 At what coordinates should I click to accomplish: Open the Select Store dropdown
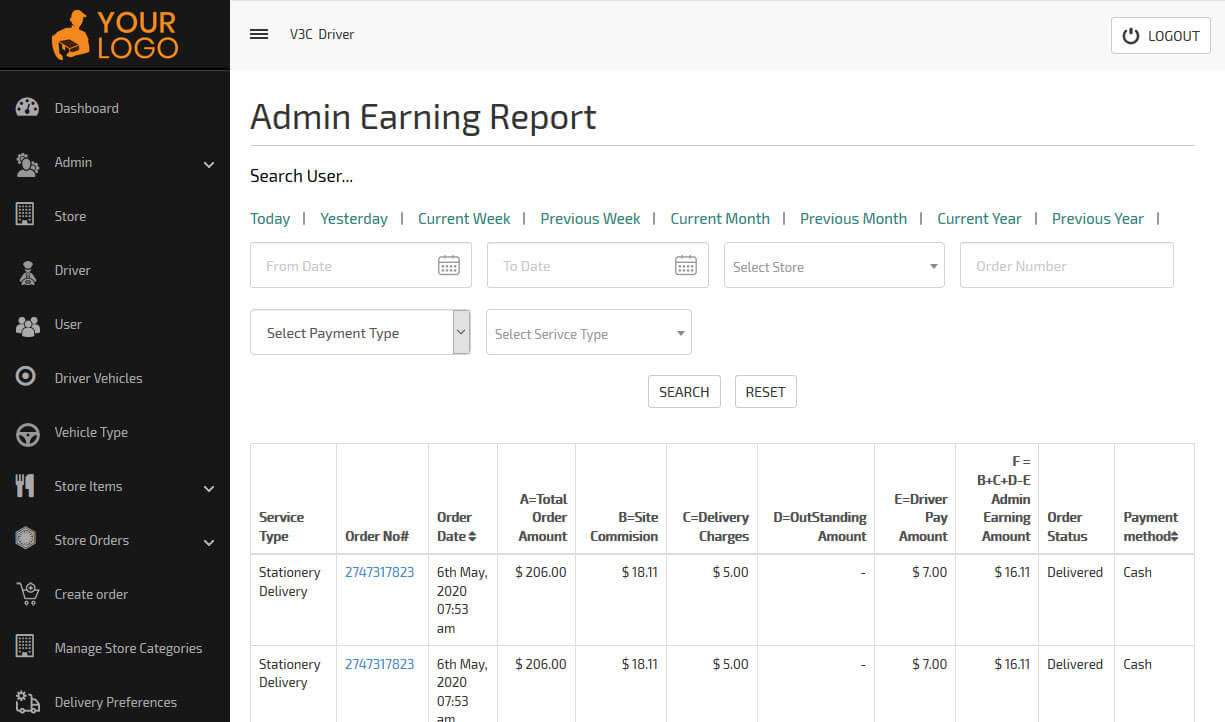pyautogui.click(x=834, y=267)
